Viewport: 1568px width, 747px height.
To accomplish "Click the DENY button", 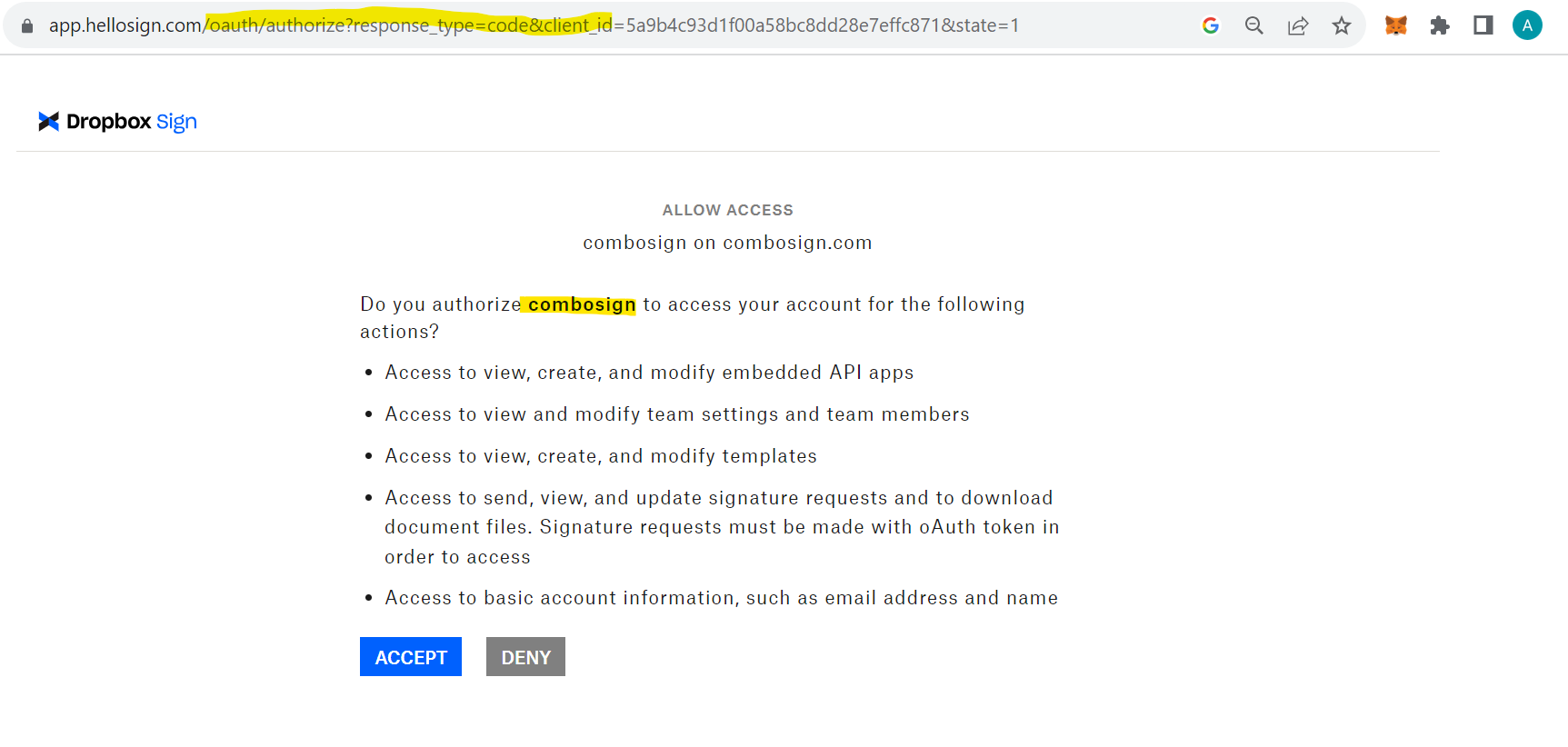I will pyautogui.click(x=525, y=657).
